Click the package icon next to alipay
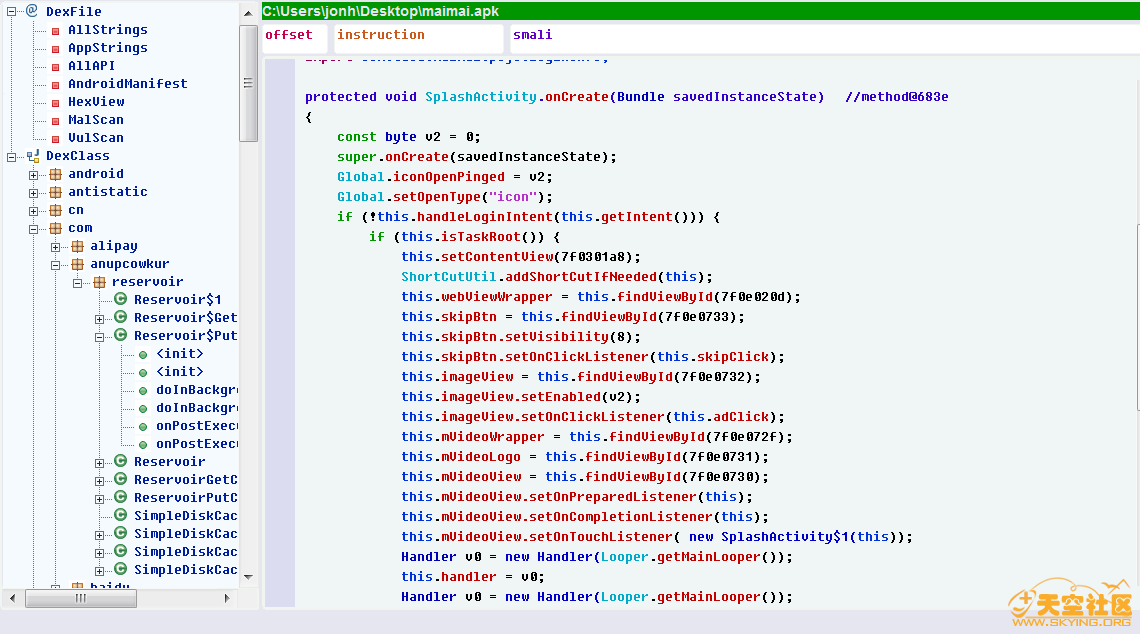This screenshot has width=1140, height=634. 77,246
